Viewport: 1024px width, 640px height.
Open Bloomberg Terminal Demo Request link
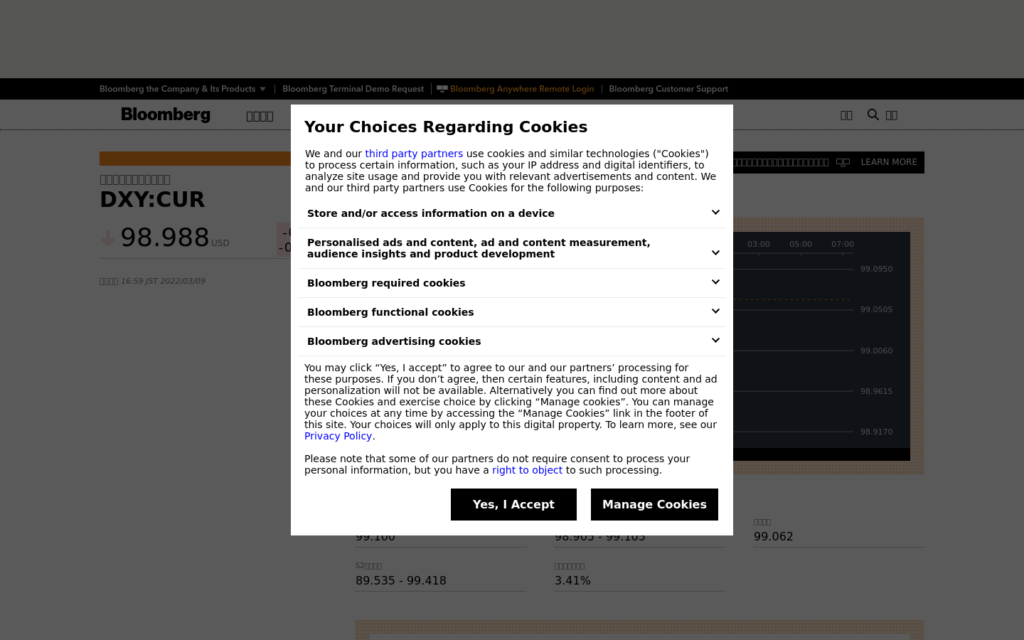tap(353, 89)
